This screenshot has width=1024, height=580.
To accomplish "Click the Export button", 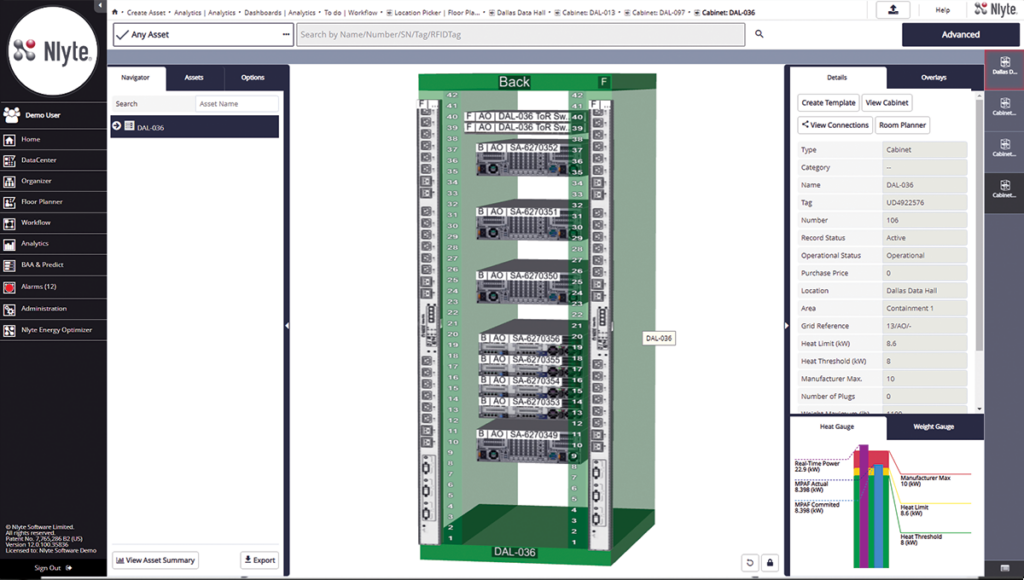I will click(260, 560).
